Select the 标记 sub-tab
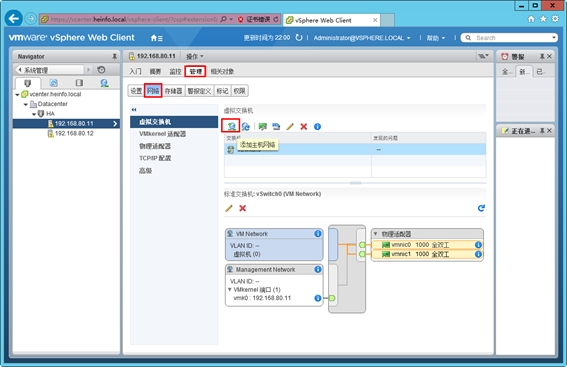The width and height of the screenshot is (567, 367). pyautogui.click(x=222, y=91)
